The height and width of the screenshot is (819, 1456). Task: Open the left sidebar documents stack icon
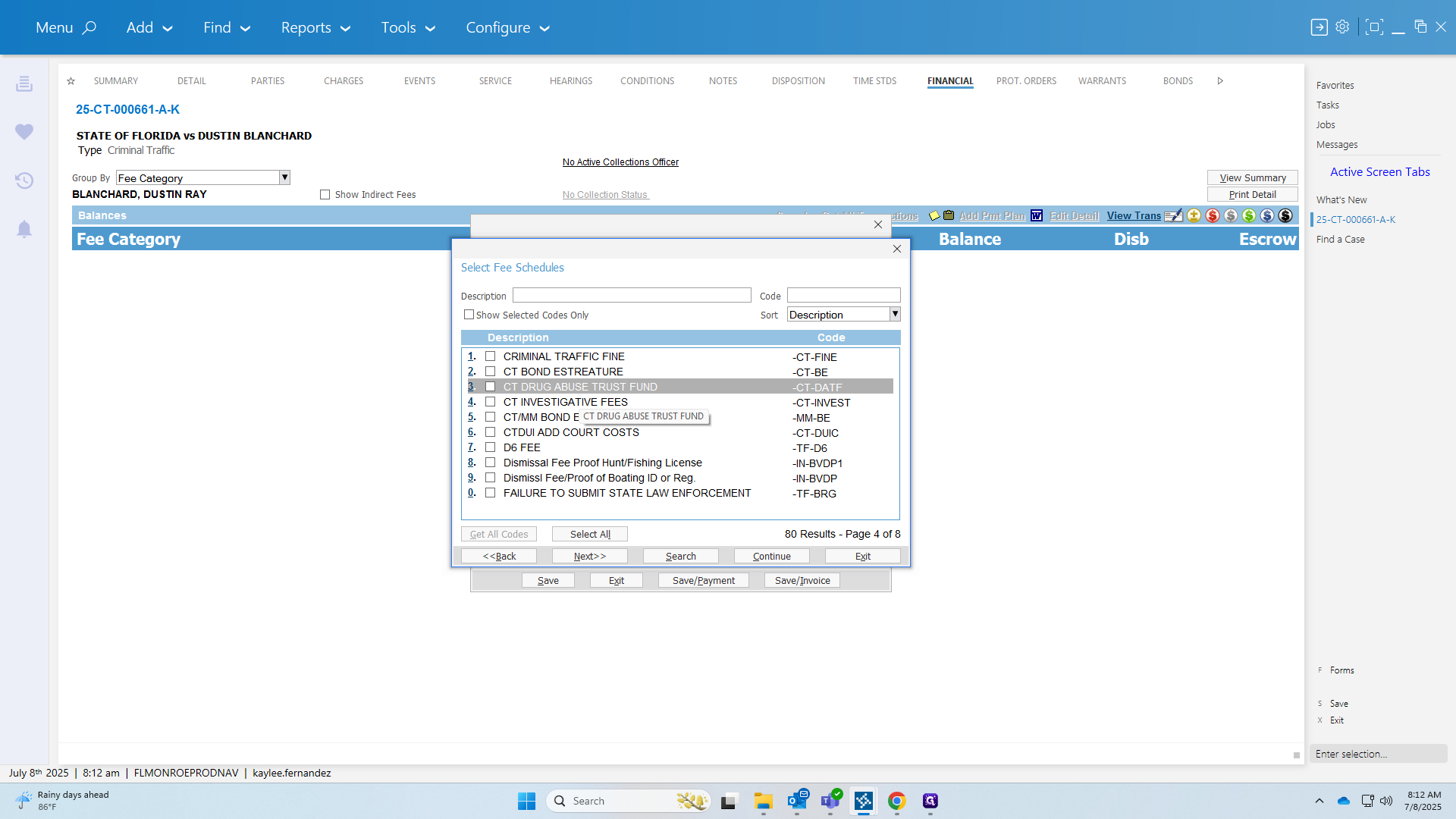[x=24, y=83]
